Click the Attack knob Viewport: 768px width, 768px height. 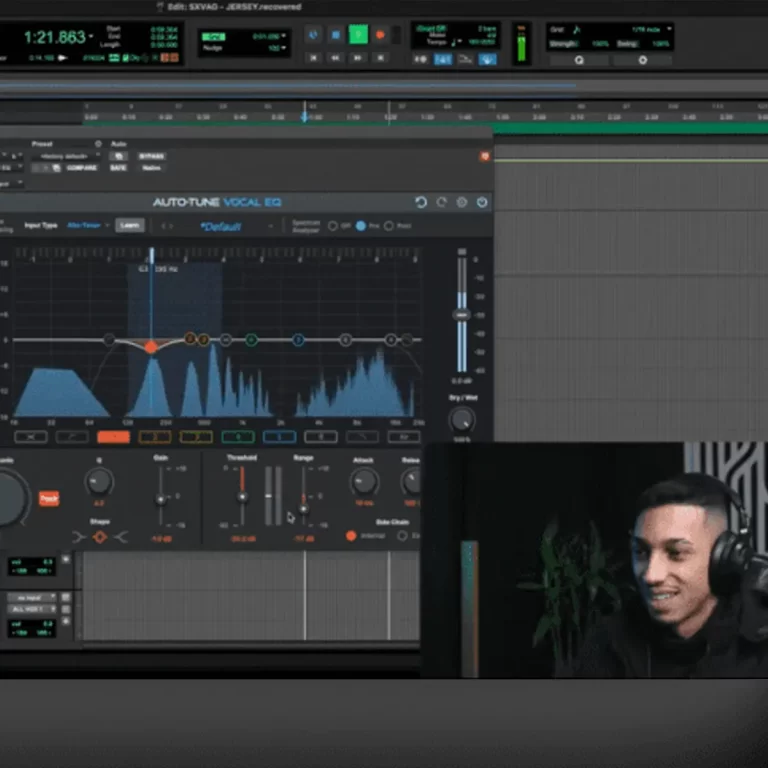click(x=364, y=482)
